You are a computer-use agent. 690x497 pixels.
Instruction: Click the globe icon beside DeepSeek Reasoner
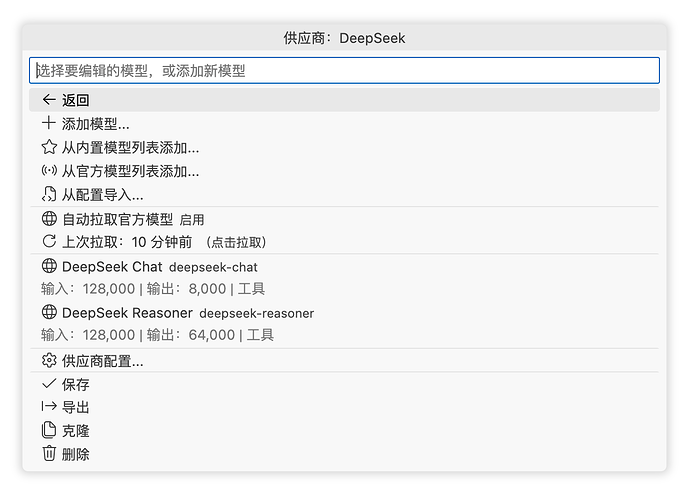point(49,312)
